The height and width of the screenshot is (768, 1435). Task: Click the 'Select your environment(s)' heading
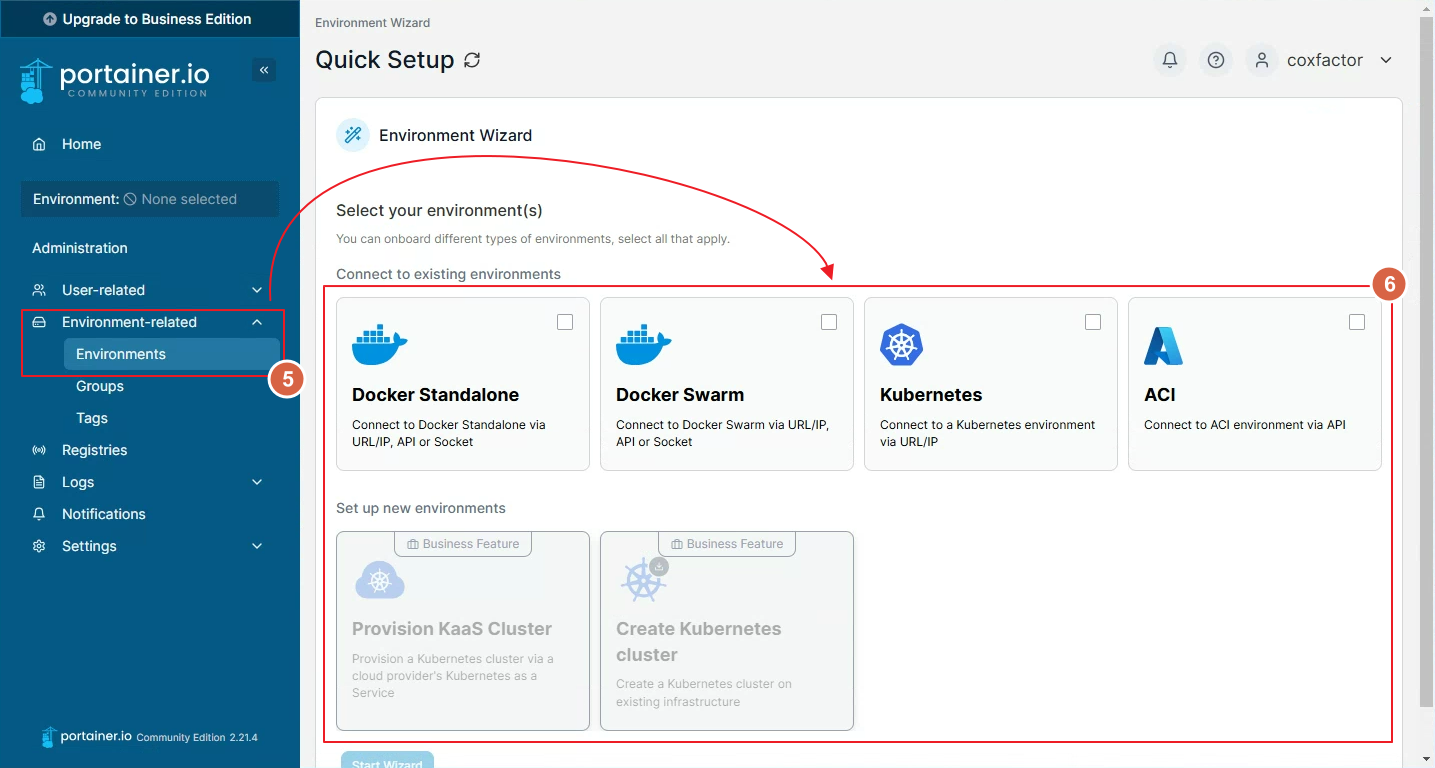[439, 210]
